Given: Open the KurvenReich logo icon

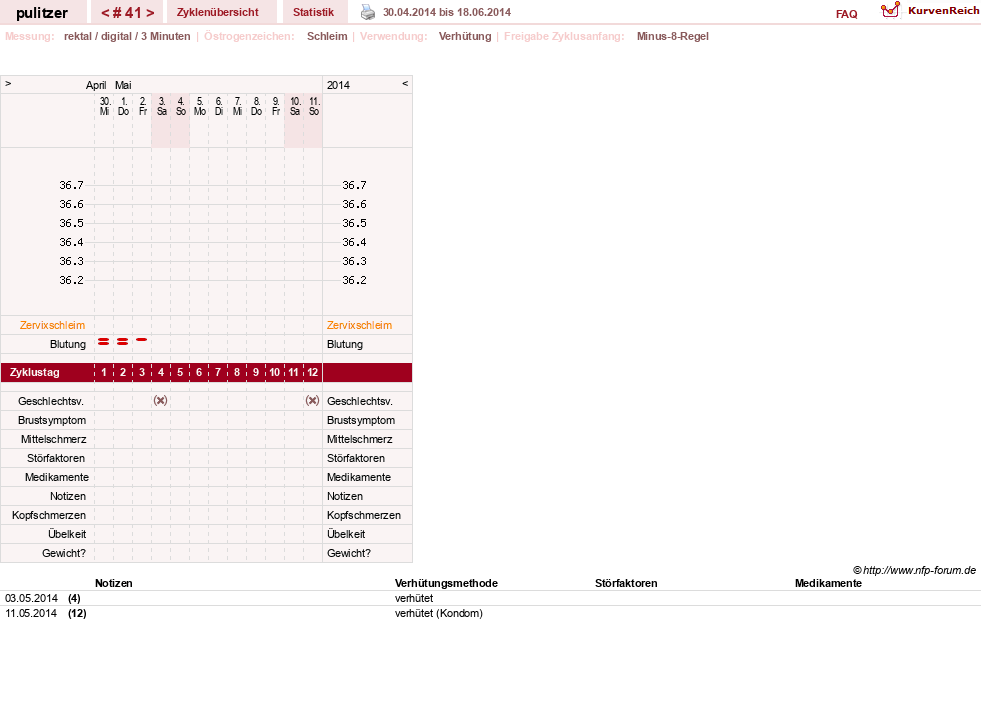Looking at the screenshot, I should point(890,10).
